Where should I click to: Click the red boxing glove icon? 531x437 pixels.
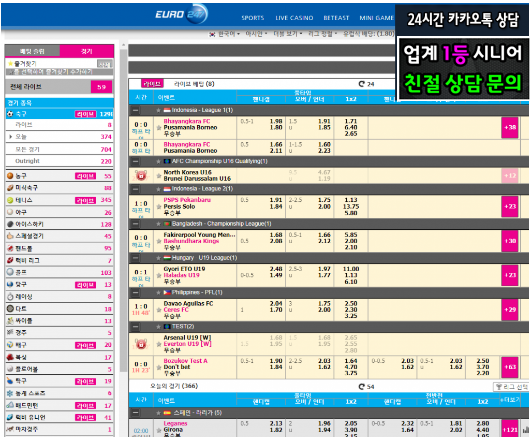(x=10, y=357)
